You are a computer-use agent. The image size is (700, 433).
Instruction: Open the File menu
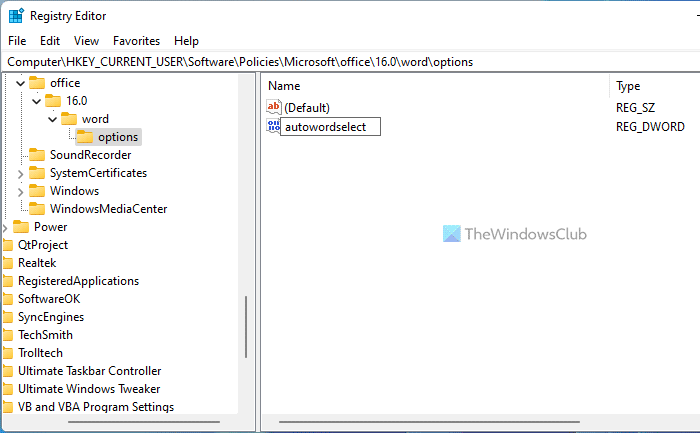coord(17,41)
